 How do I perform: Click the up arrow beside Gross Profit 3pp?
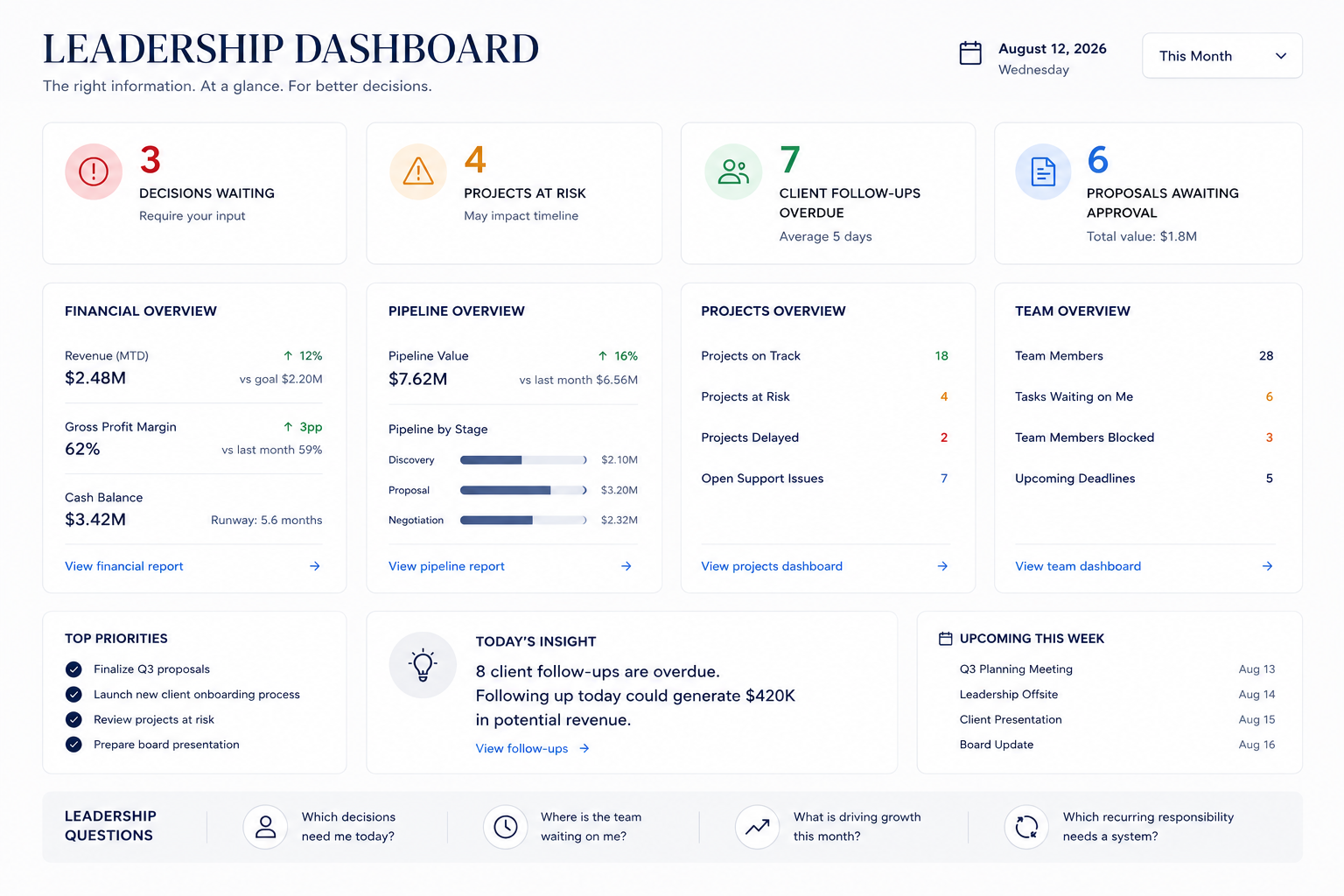coord(288,427)
